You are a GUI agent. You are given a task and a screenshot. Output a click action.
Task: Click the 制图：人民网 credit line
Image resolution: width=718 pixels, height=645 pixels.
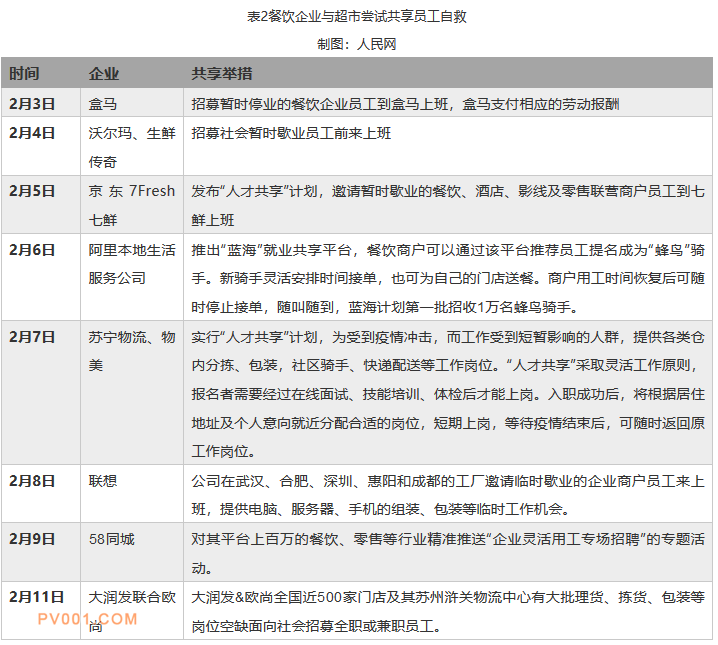coord(358,44)
